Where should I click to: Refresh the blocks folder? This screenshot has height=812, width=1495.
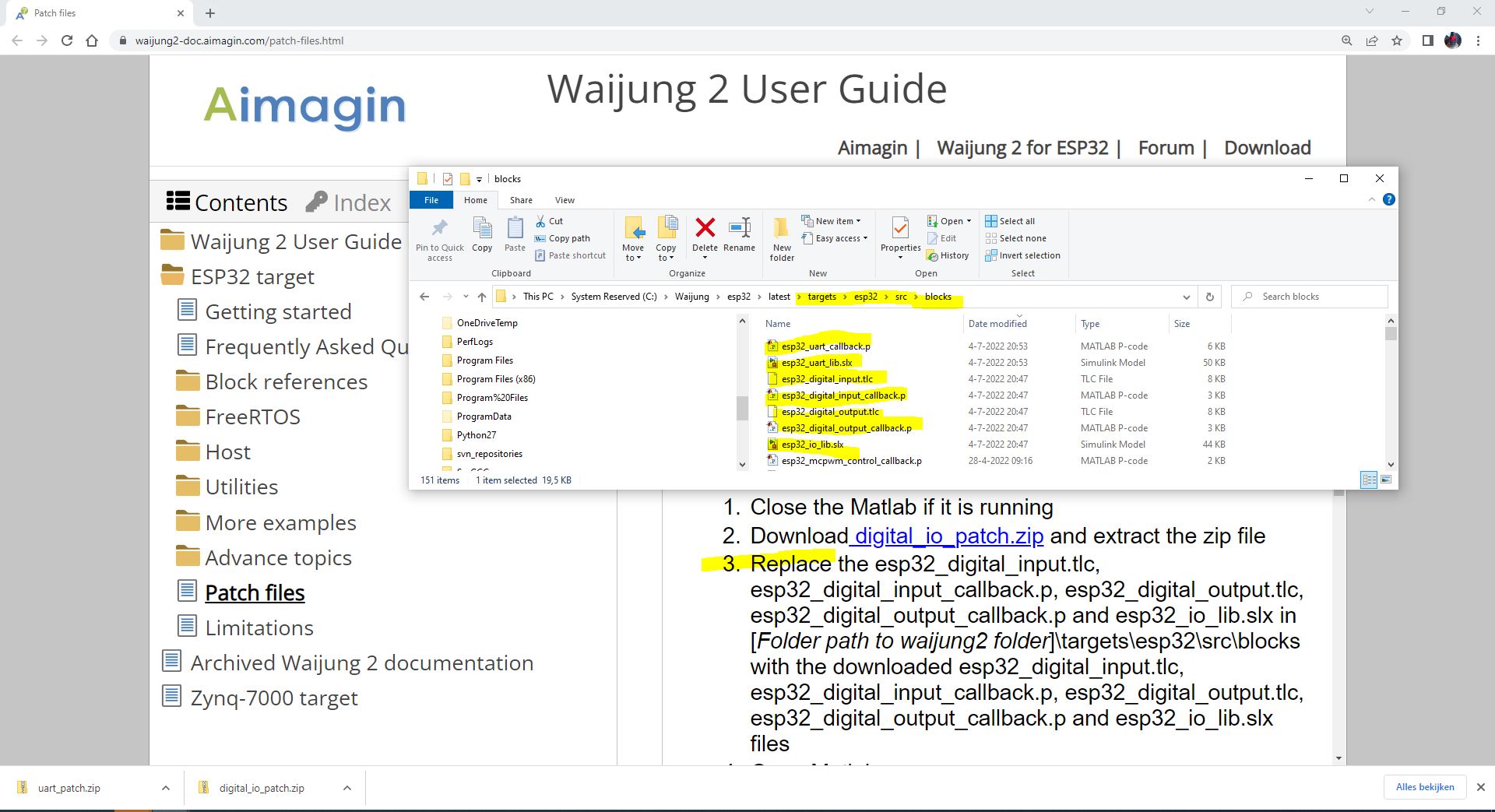pyautogui.click(x=1209, y=297)
